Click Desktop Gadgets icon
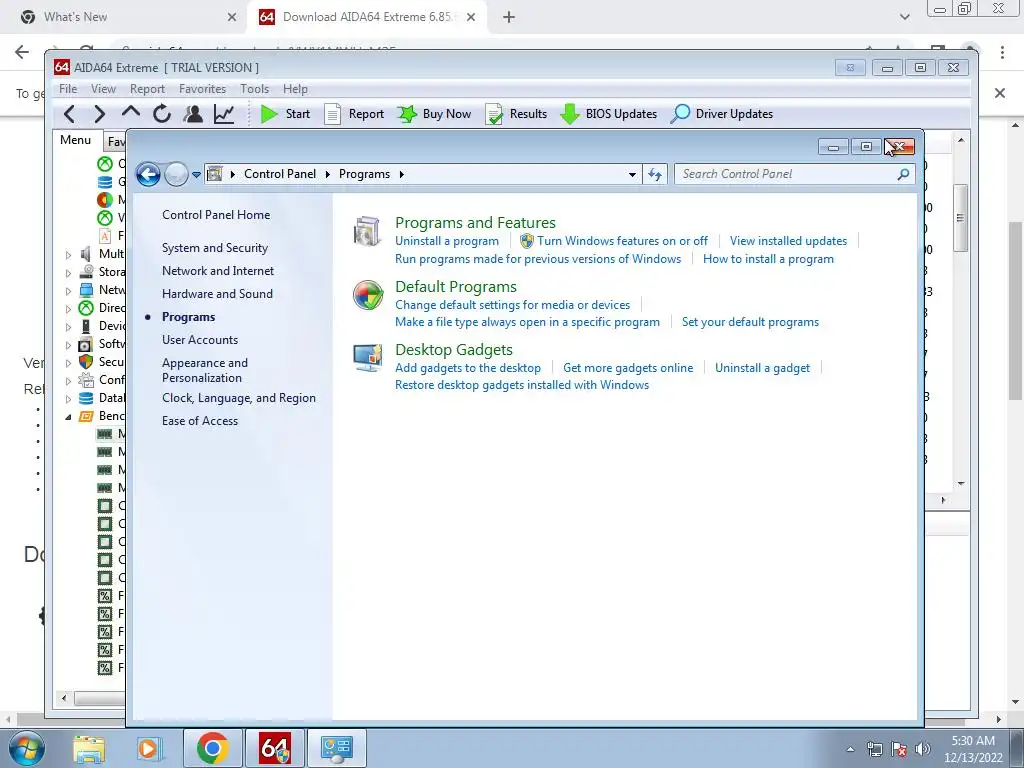Viewport: 1024px width, 768px height. (x=367, y=358)
